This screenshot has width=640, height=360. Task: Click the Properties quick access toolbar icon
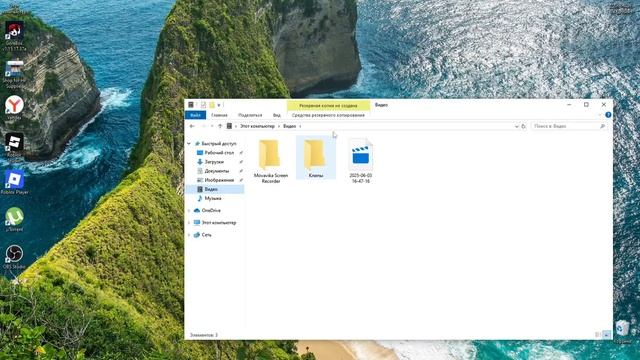203,105
